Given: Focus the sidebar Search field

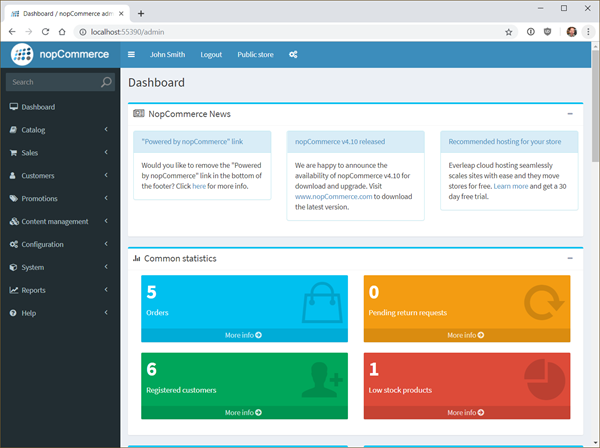Looking at the screenshot, I should coord(50,82).
